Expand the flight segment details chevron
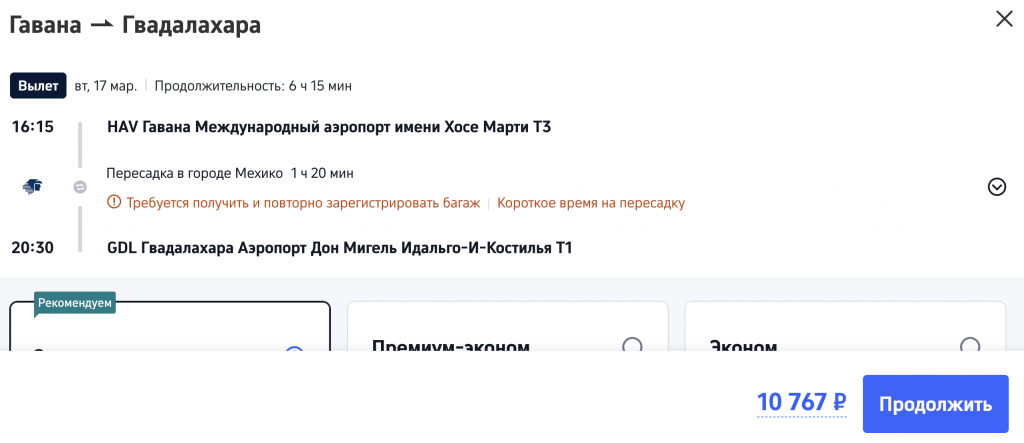 coord(996,187)
